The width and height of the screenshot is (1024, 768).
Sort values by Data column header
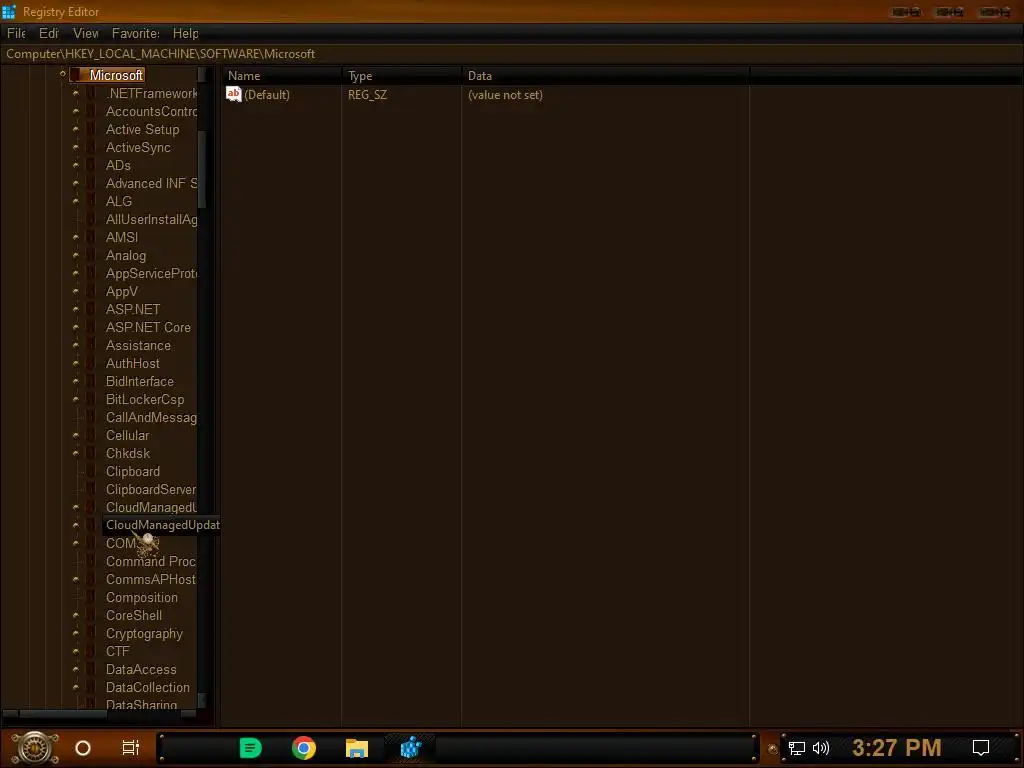coord(605,76)
